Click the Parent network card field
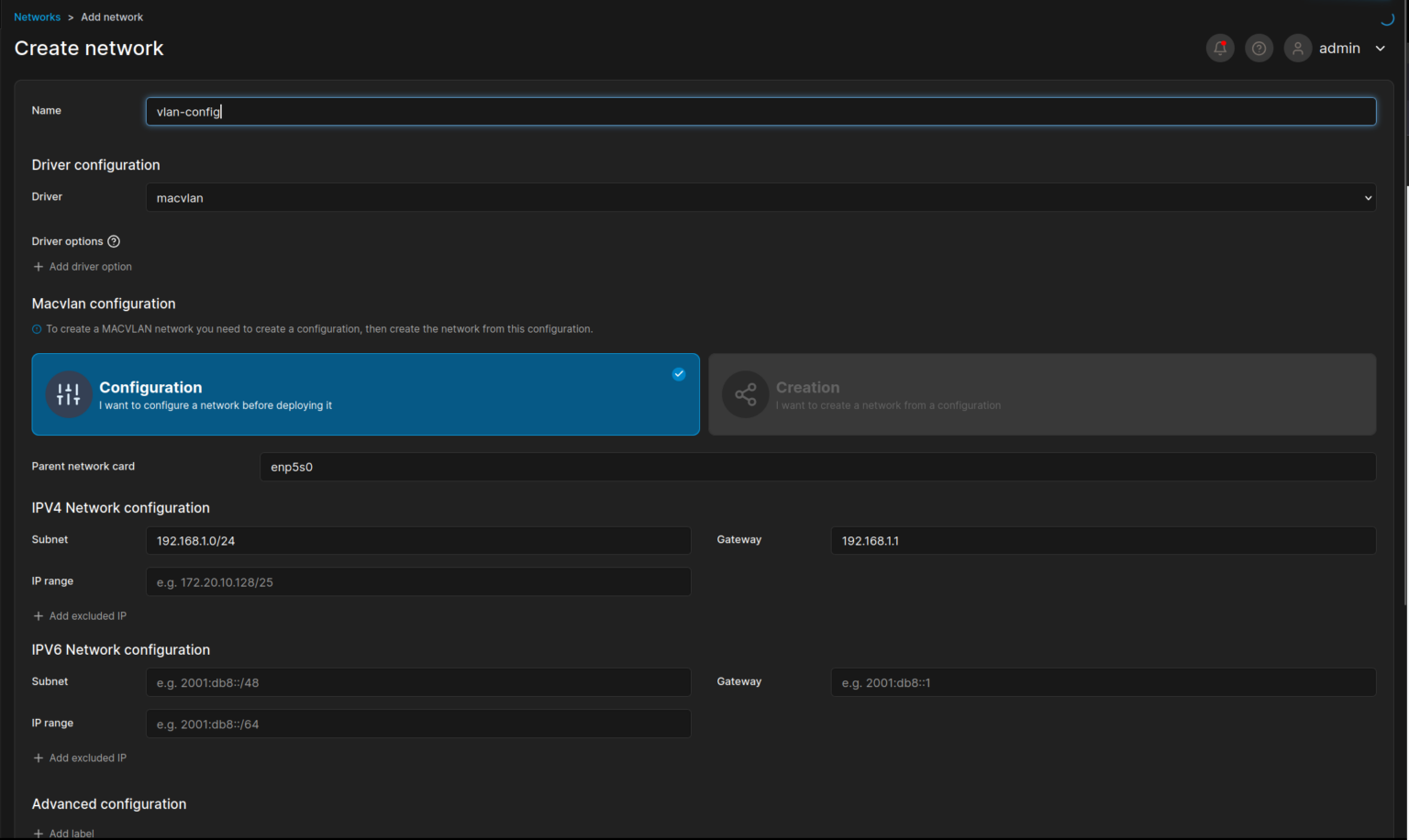Viewport: 1409px width, 840px height. pos(816,467)
